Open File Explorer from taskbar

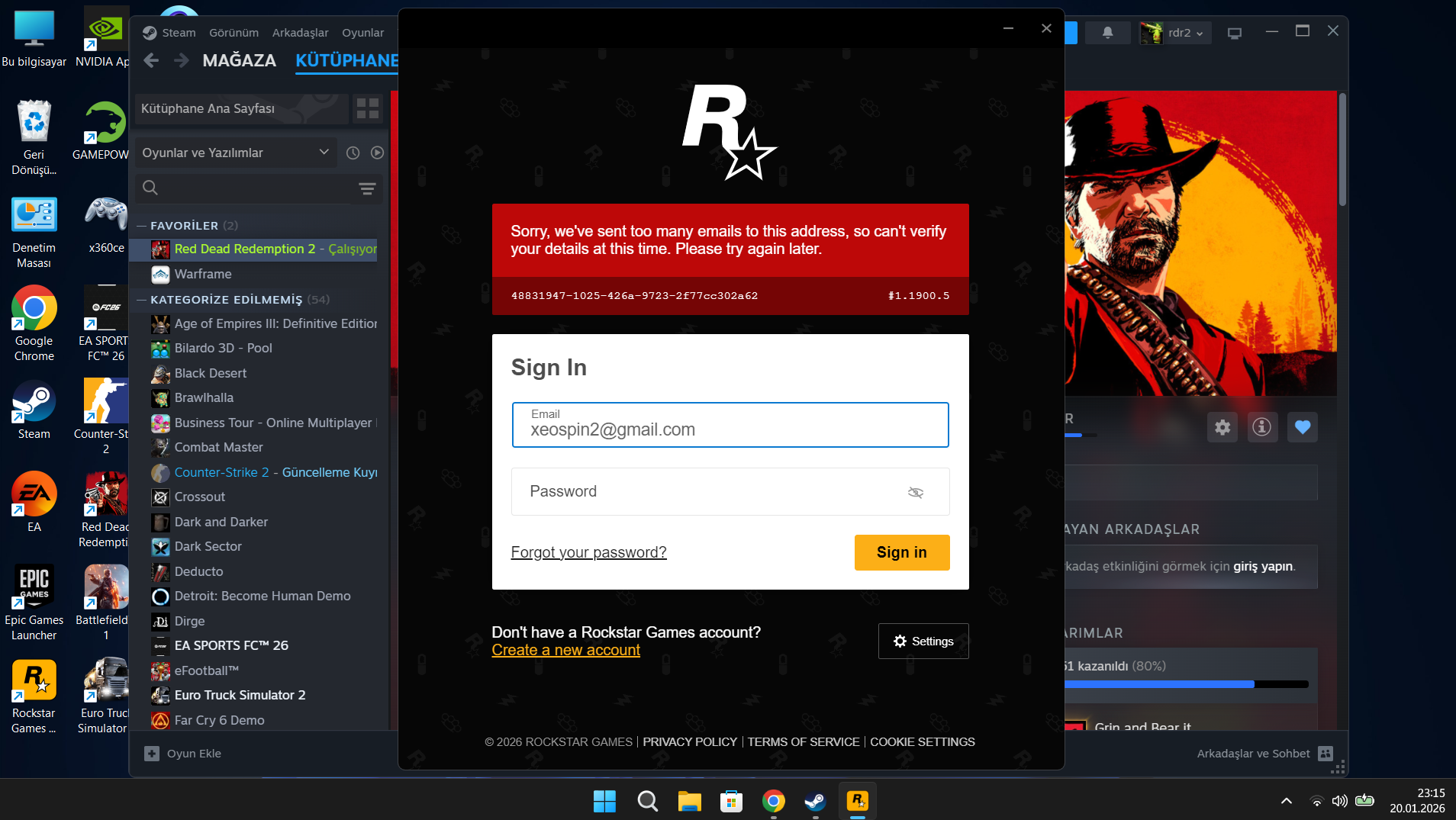point(689,801)
